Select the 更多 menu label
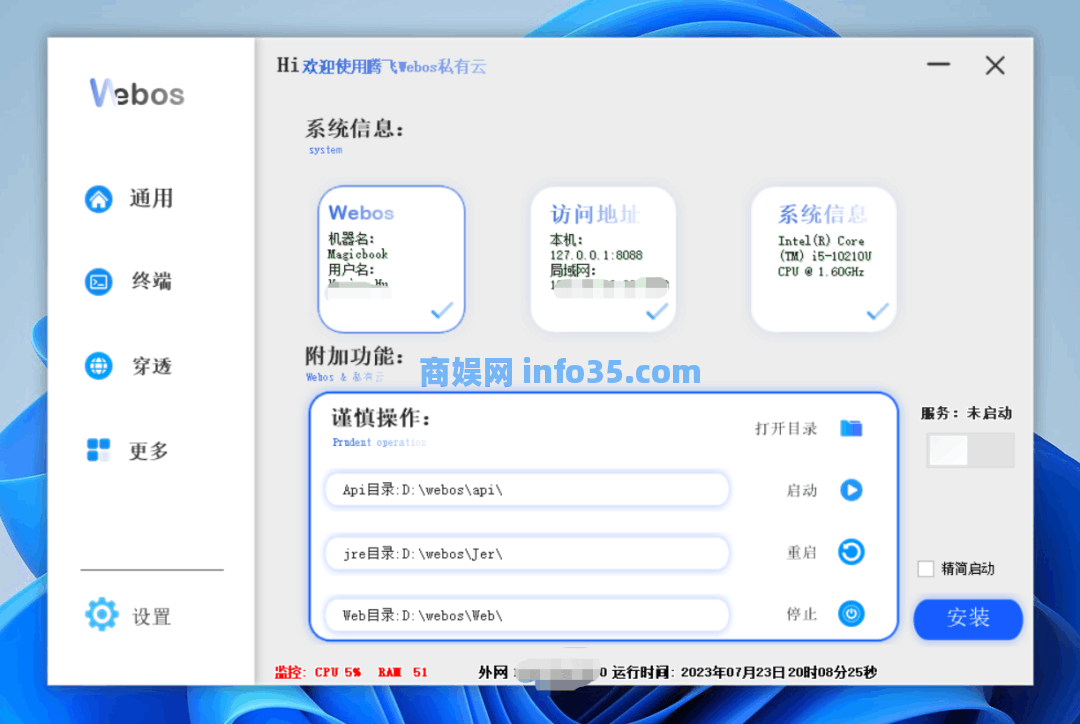The height and width of the screenshot is (724, 1080). [x=149, y=451]
